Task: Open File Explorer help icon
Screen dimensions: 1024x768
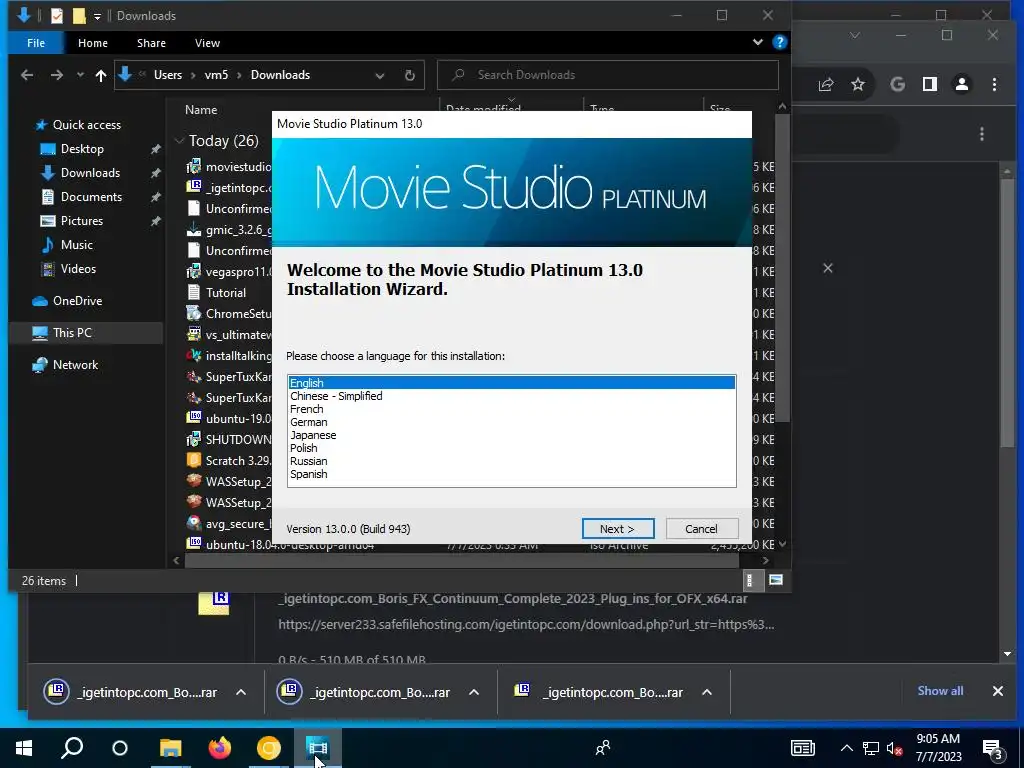Action: pyautogui.click(x=779, y=42)
